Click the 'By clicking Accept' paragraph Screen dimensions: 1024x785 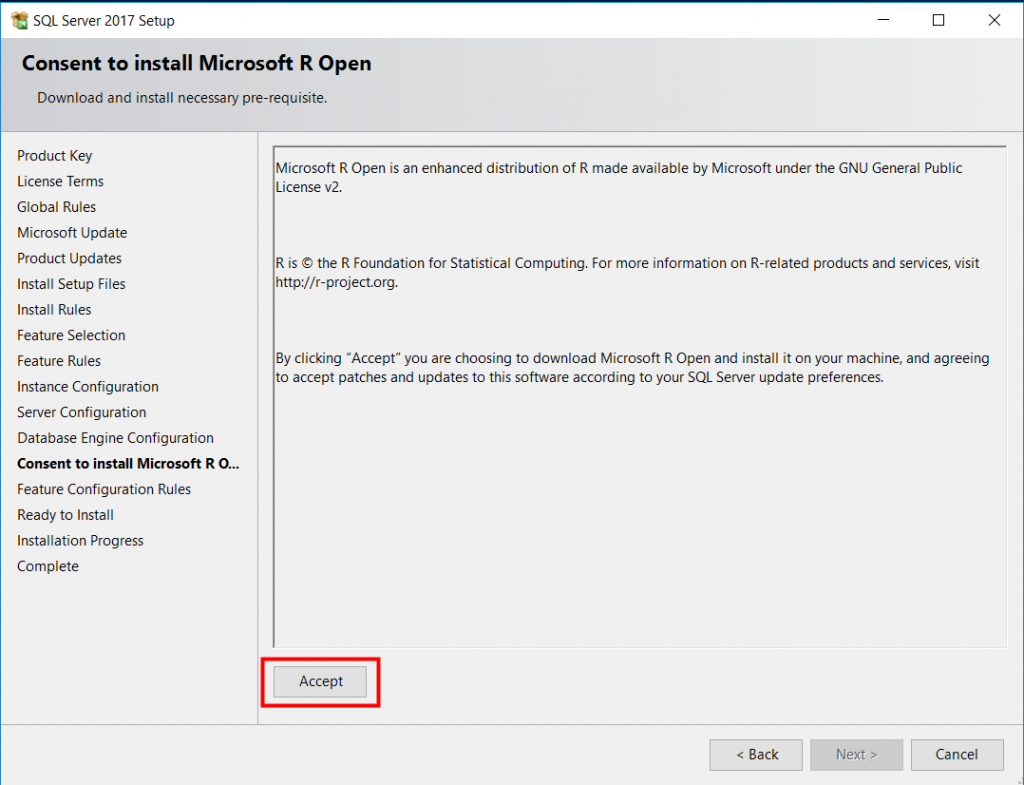click(x=632, y=368)
